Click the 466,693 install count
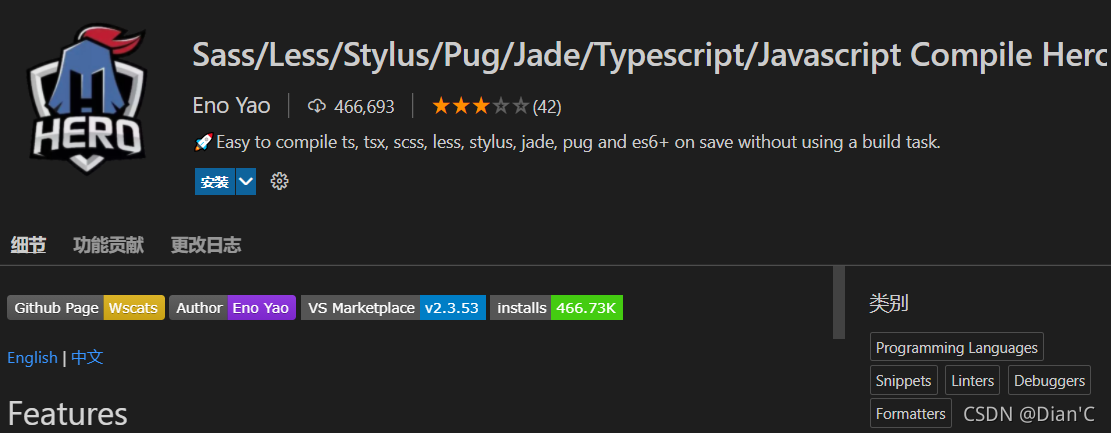The width and height of the screenshot is (1111, 433). [364, 107]
